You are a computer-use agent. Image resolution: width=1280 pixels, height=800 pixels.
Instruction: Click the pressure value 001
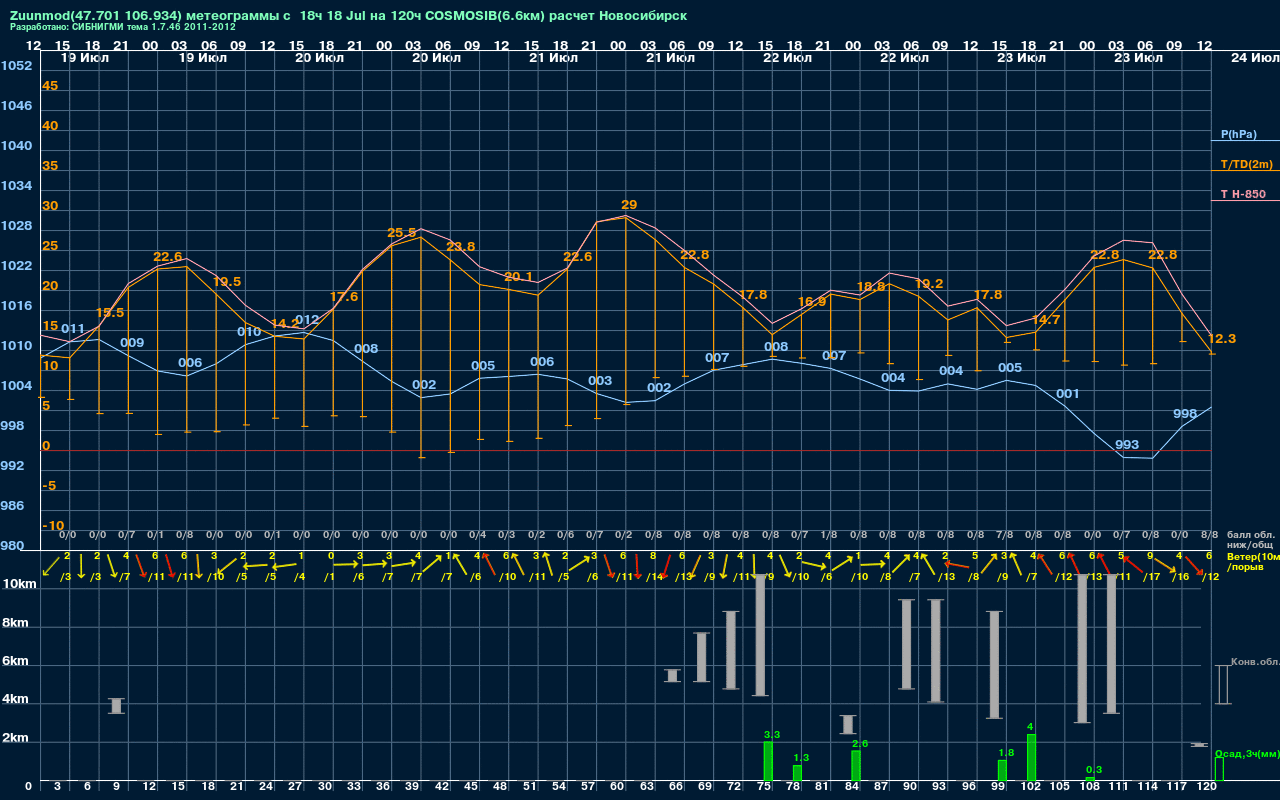click(x=1068, y=394)
